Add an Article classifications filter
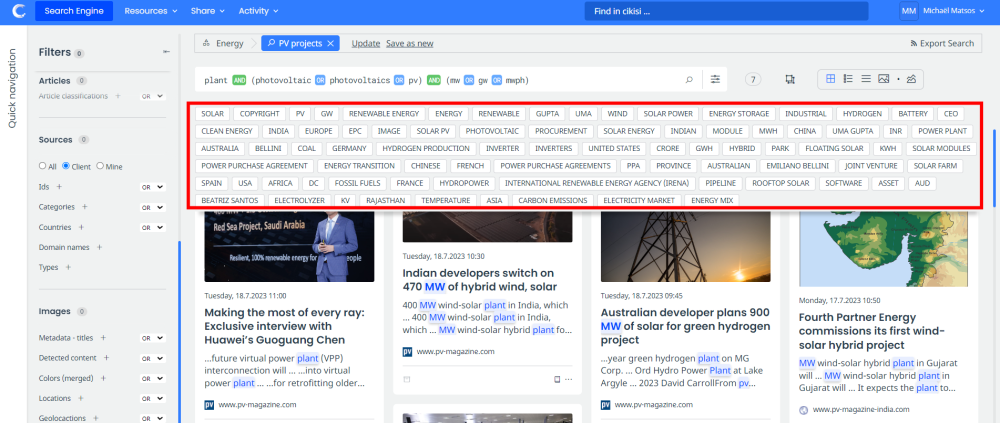The height and width of the screenshot is (423, 1000). click(x=117, y=96)
